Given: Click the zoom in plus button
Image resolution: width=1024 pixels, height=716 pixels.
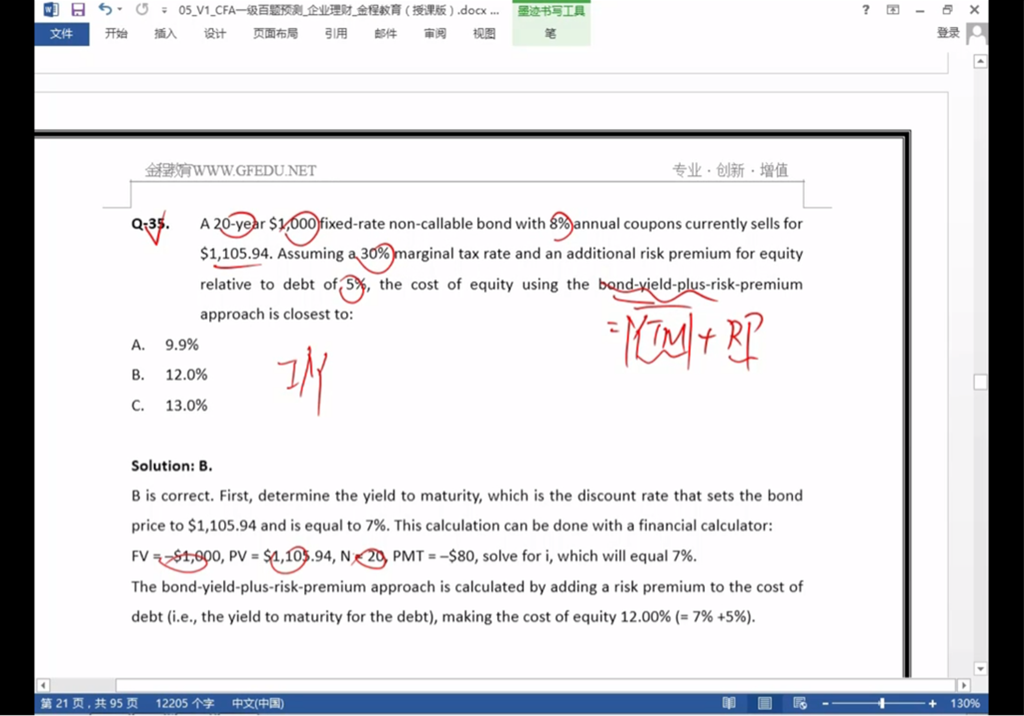Looking at the screenshot, I should pos(933,704).
